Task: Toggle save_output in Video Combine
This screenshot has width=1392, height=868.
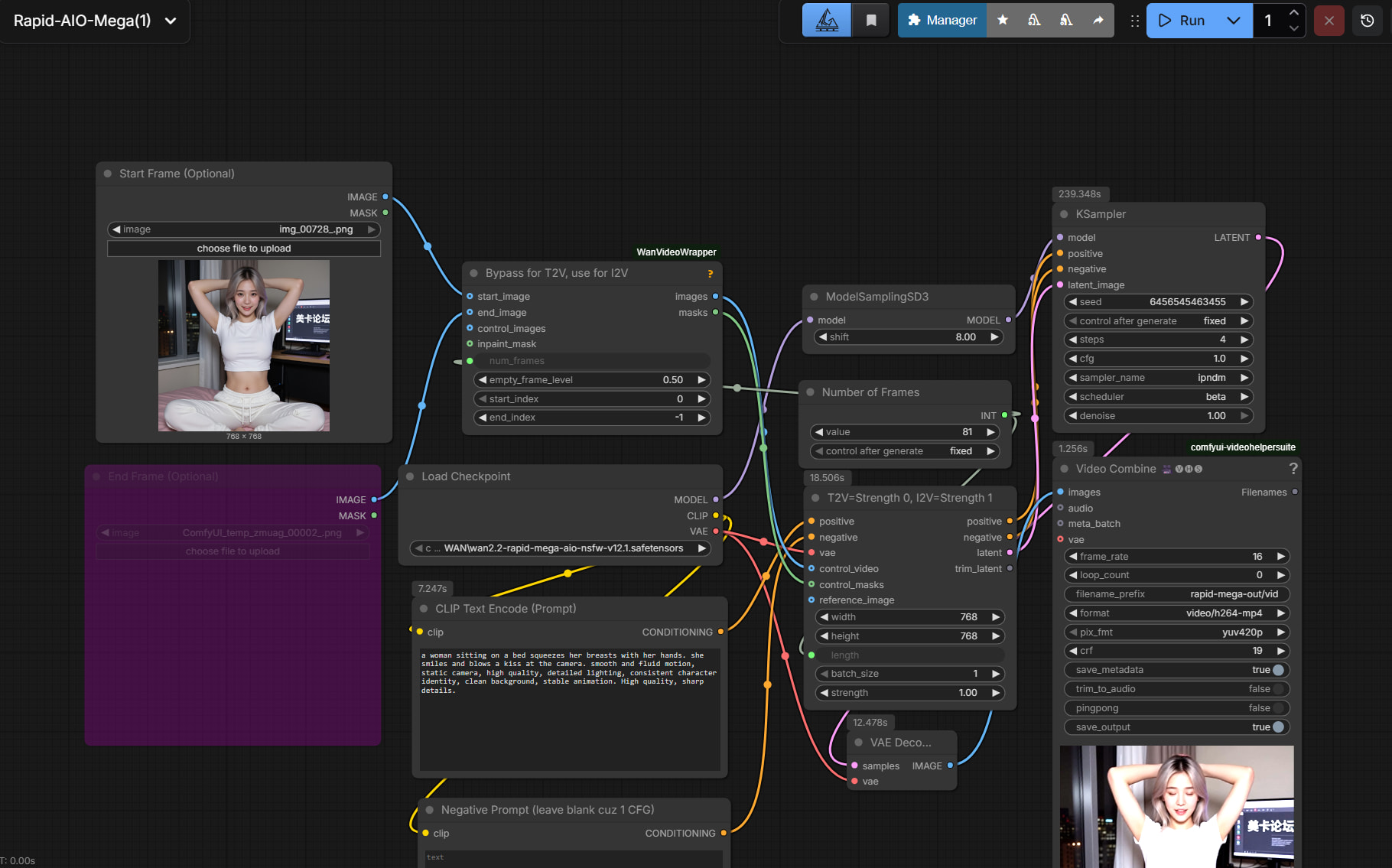Action: coord(1277,727)
